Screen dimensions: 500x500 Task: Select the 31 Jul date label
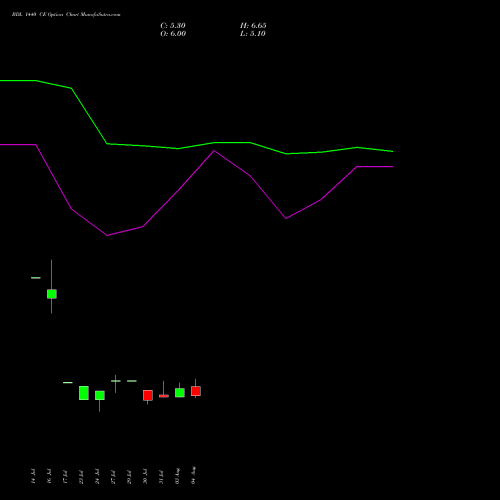coord(161,477)
